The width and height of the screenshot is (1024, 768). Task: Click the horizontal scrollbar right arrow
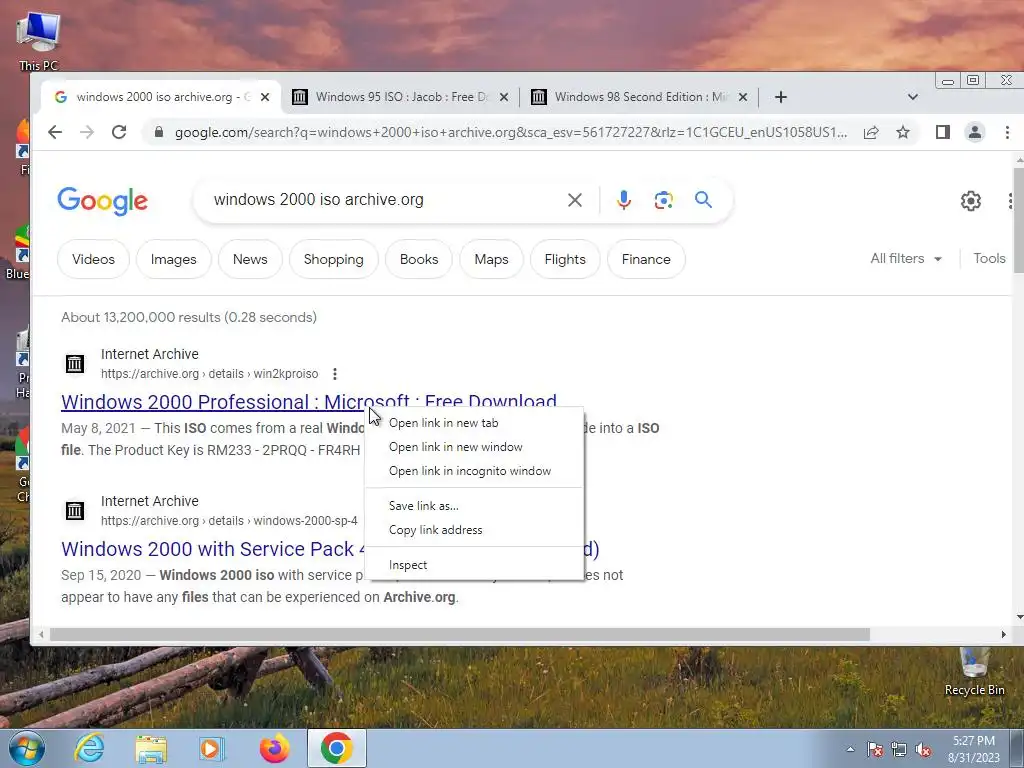click(x=1004, y=635)
